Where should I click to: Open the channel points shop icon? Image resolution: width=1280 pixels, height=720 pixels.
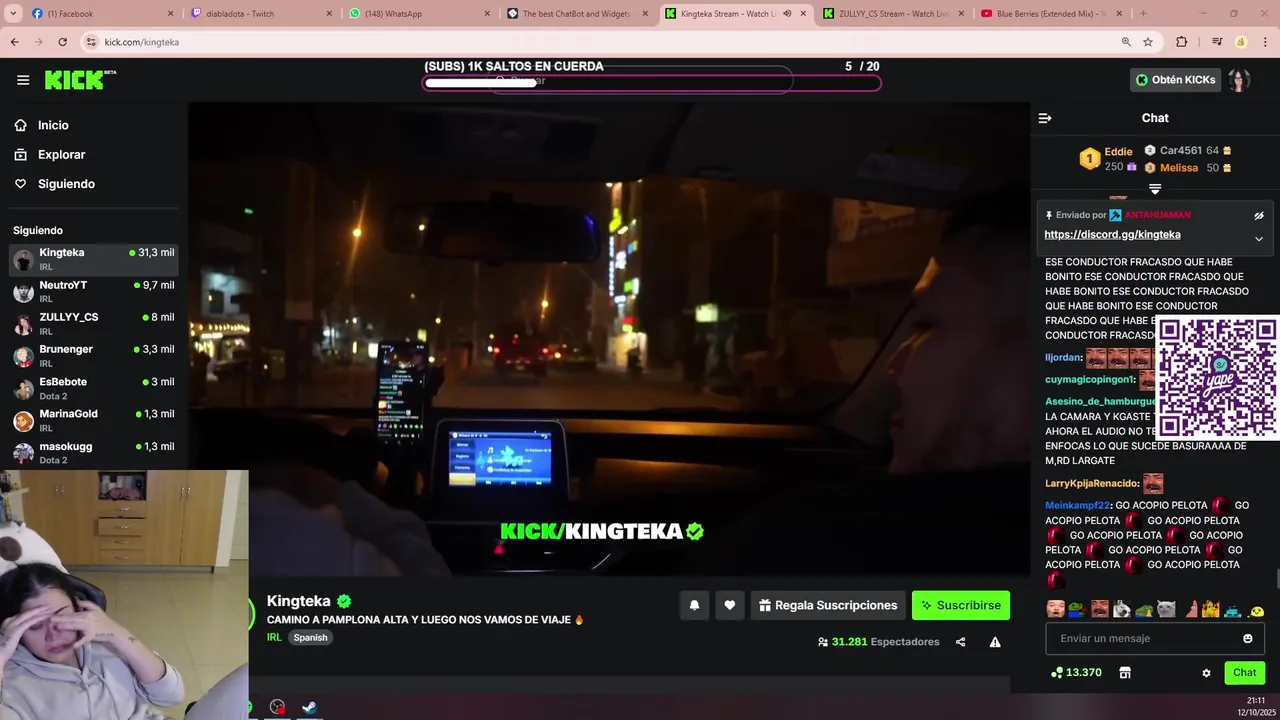1125,673
